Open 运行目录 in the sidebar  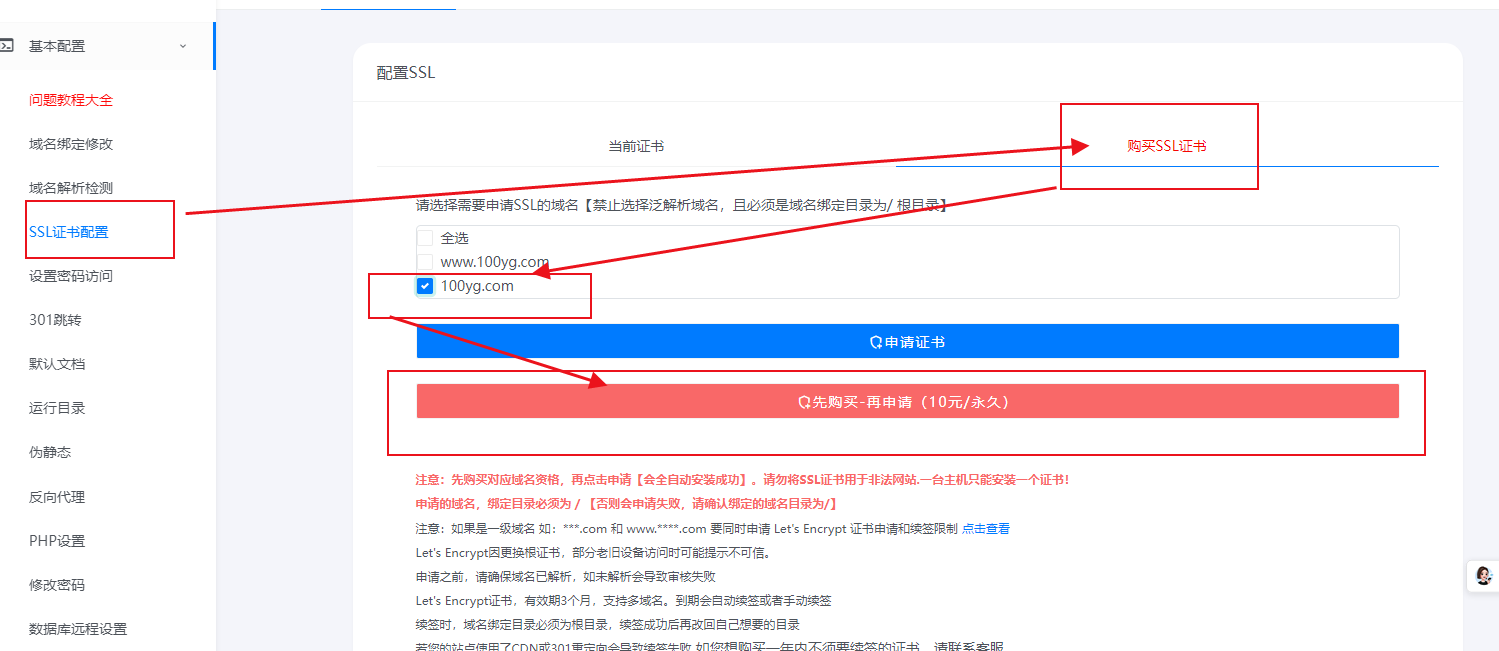[x=57, y=408]
